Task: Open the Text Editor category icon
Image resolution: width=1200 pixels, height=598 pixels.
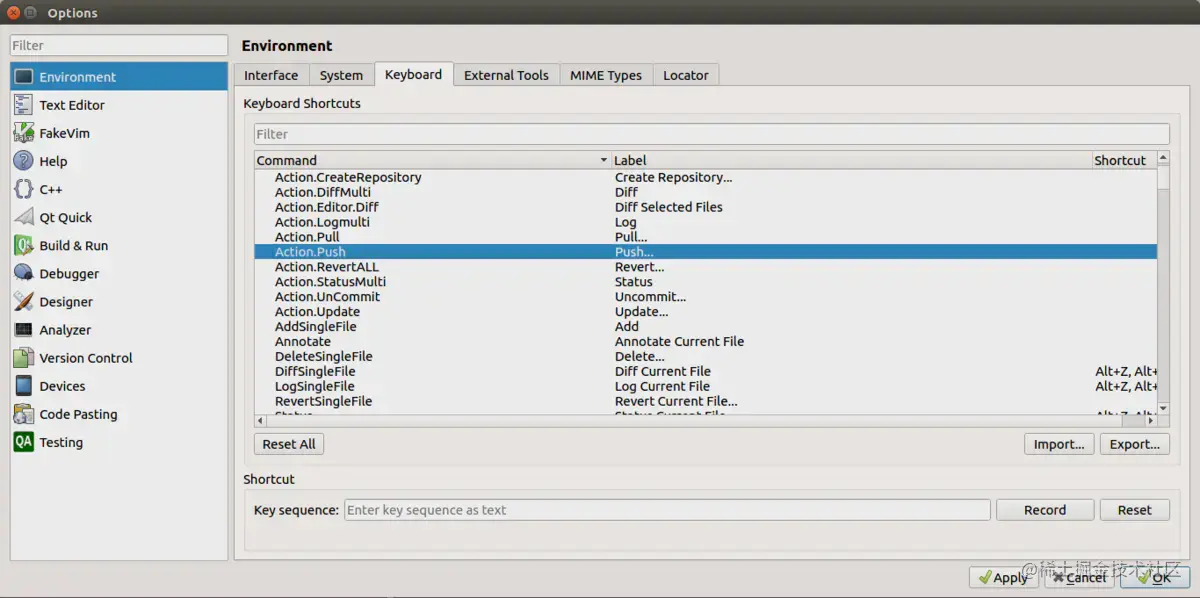Action: tap(24, 105)
